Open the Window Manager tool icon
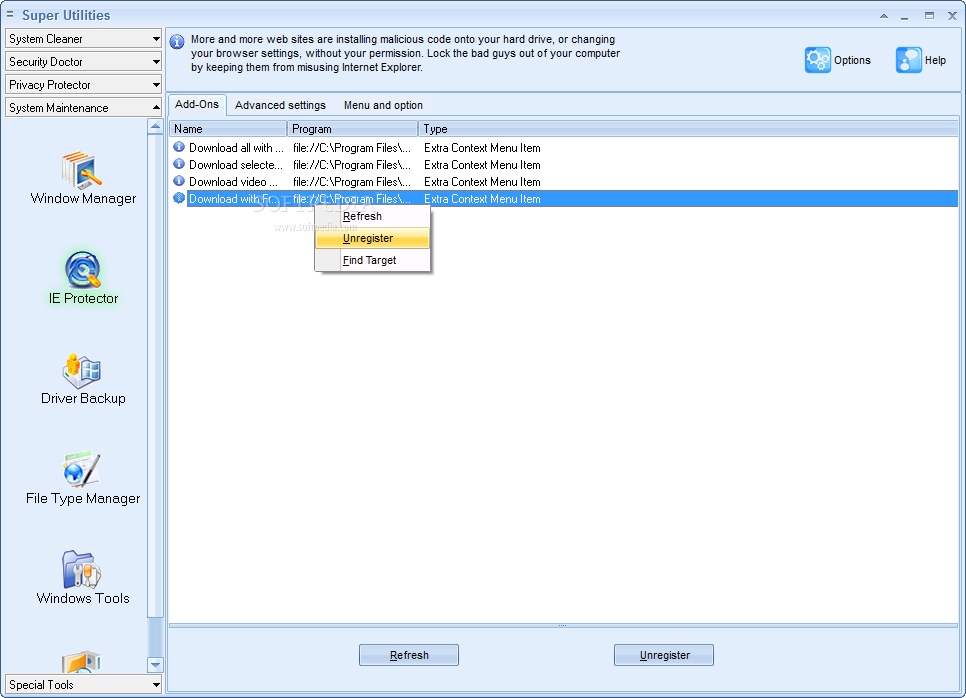This screenshot has width=966, height=698. 82,169
